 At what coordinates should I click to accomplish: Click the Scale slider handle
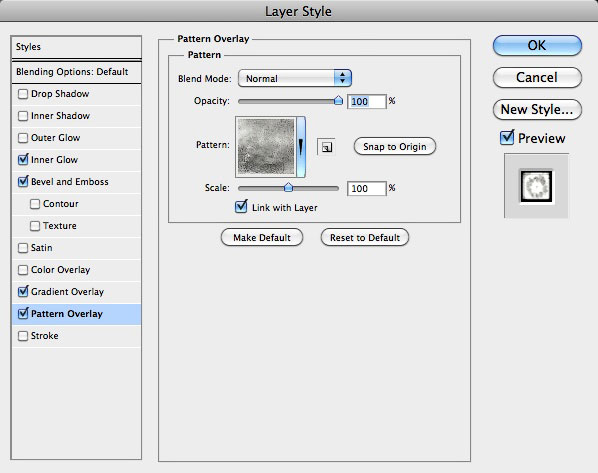pos(288,187)
